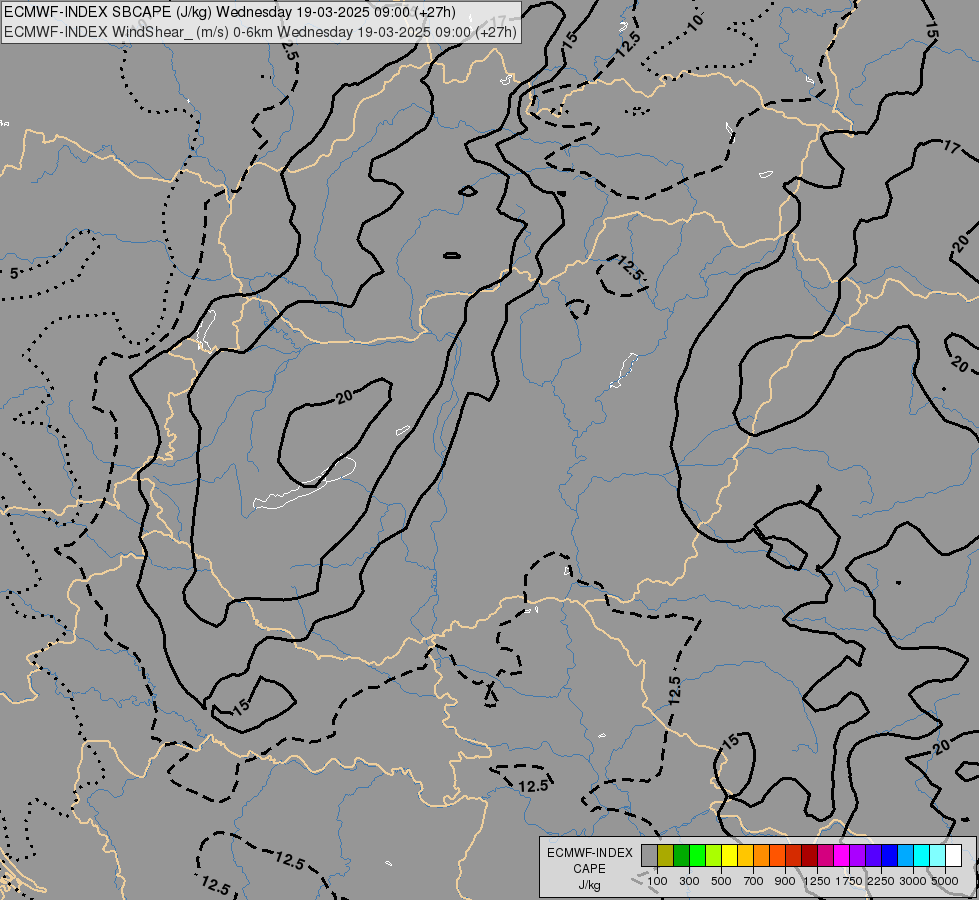Pick the pale cyan swatch beside white
Image resolution: width=979 pixels, height=900 pixels.
938,856
